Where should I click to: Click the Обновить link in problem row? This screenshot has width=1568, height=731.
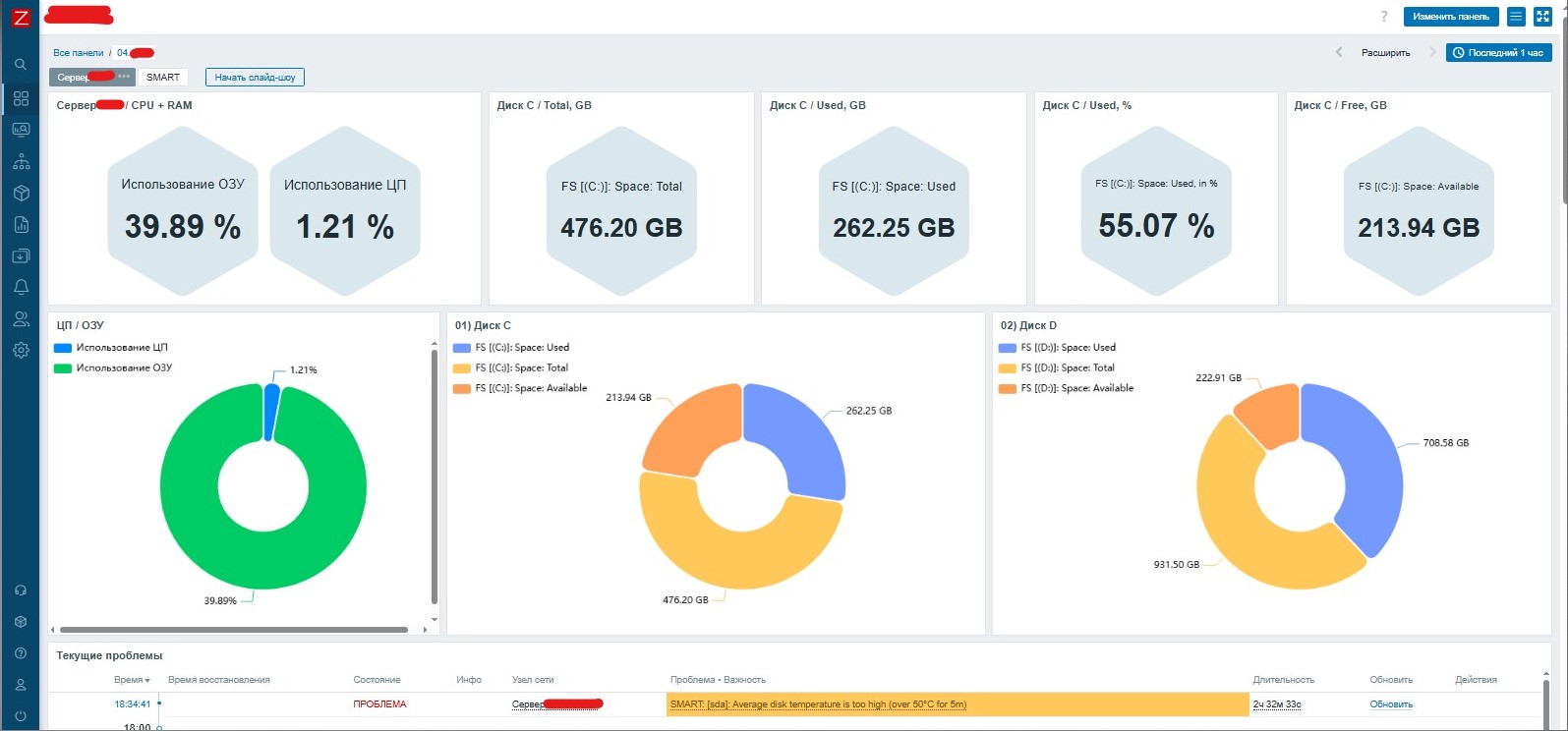(x=1391, y=704)
